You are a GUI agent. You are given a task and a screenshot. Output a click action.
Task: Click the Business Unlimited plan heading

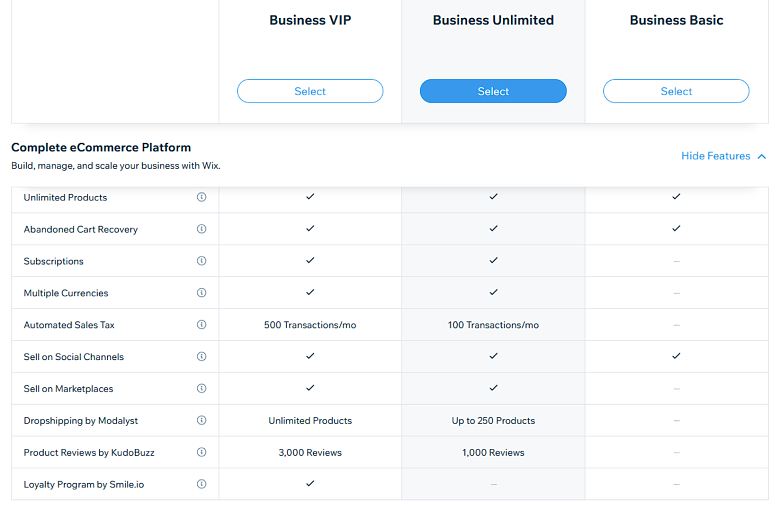tap(493, 20)
